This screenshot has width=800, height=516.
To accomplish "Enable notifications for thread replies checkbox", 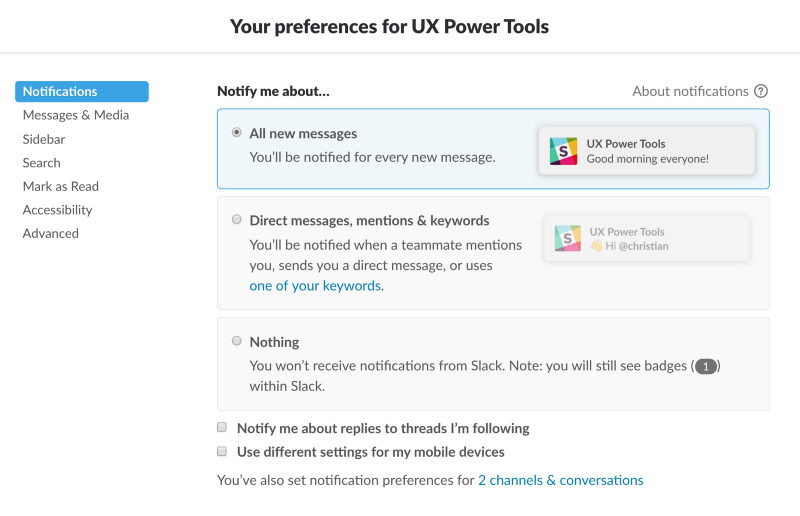I will (x=223, y=428).
